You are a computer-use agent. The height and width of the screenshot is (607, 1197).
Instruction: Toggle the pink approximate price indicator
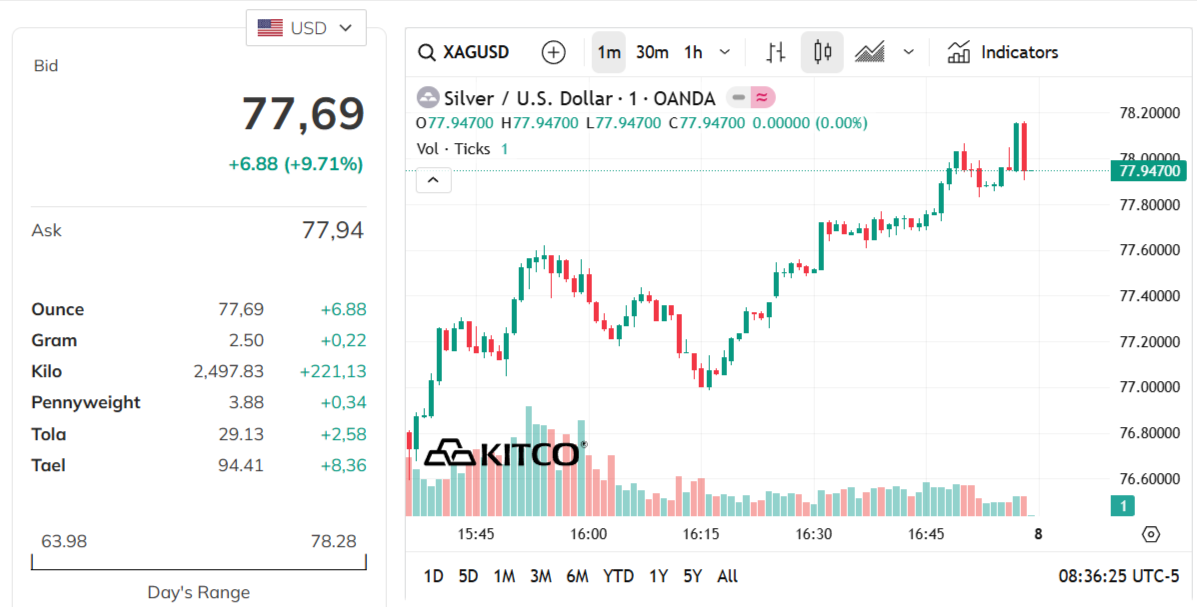coord(762,97)
